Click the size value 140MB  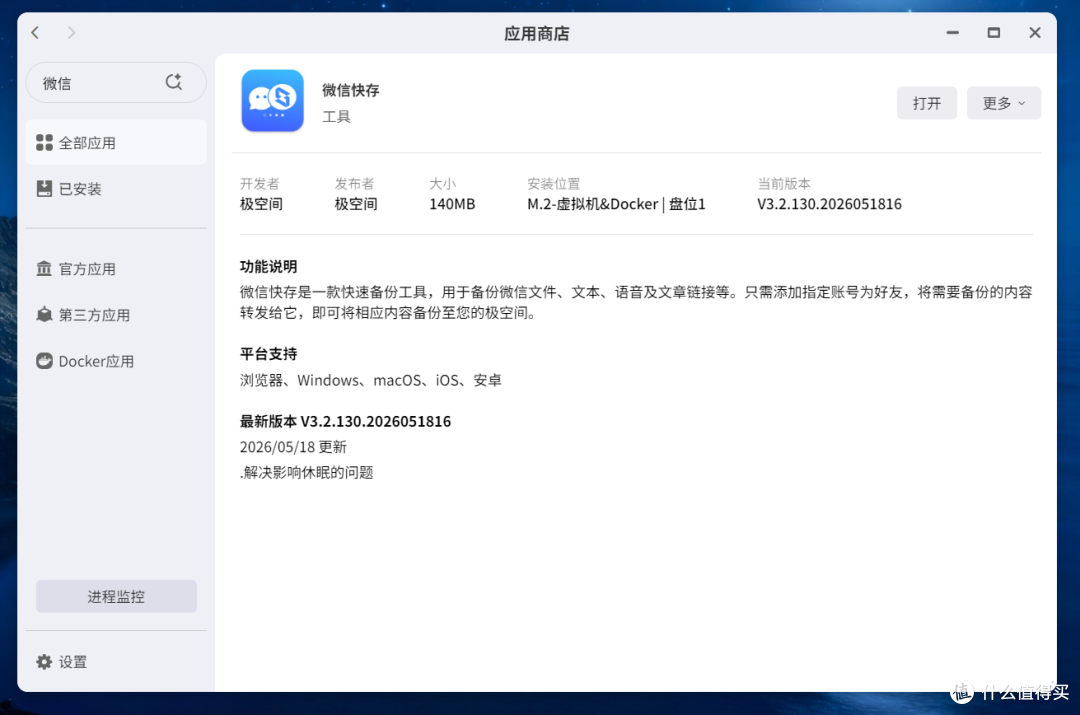452,204
